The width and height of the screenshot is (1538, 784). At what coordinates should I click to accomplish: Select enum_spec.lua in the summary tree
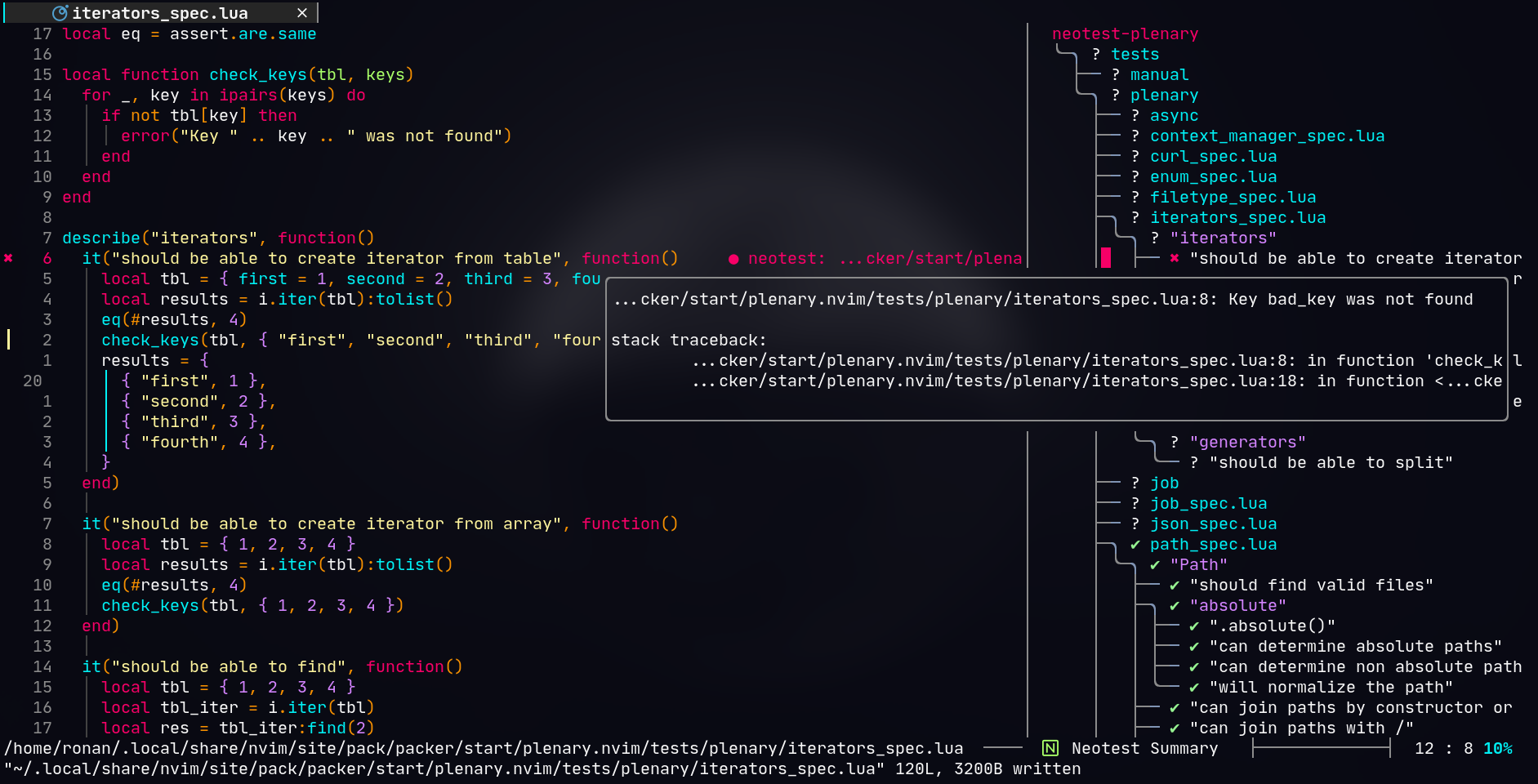click(x=1214, y=176)
